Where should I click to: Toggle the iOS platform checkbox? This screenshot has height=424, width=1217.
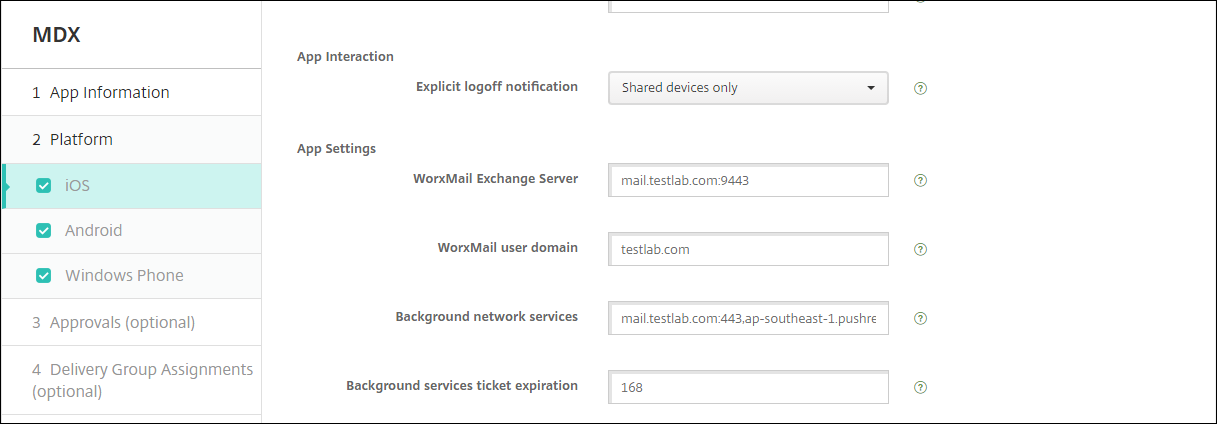tap(44, 185)
